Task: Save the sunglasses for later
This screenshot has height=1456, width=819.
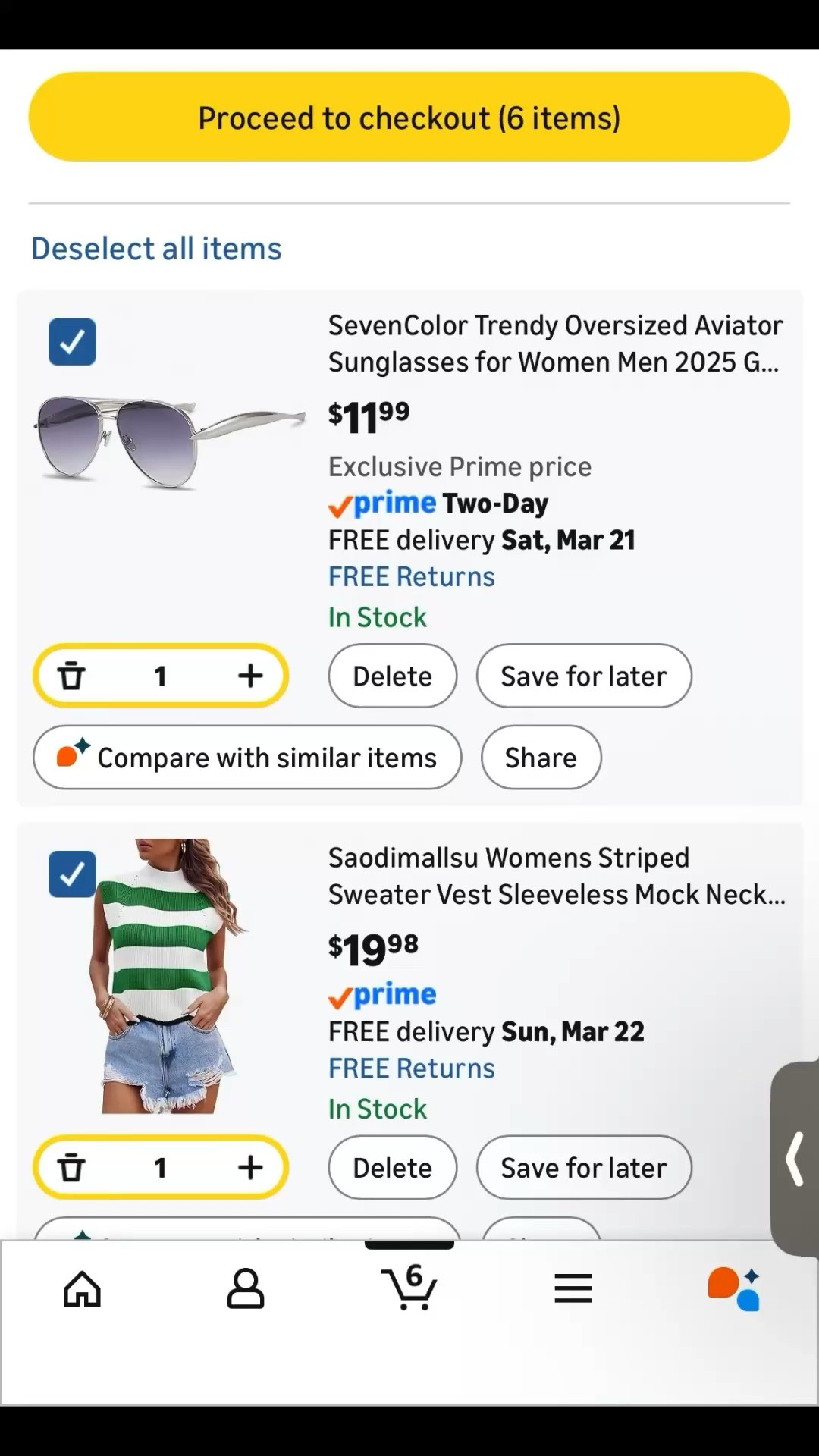Action: coord(583,676)
